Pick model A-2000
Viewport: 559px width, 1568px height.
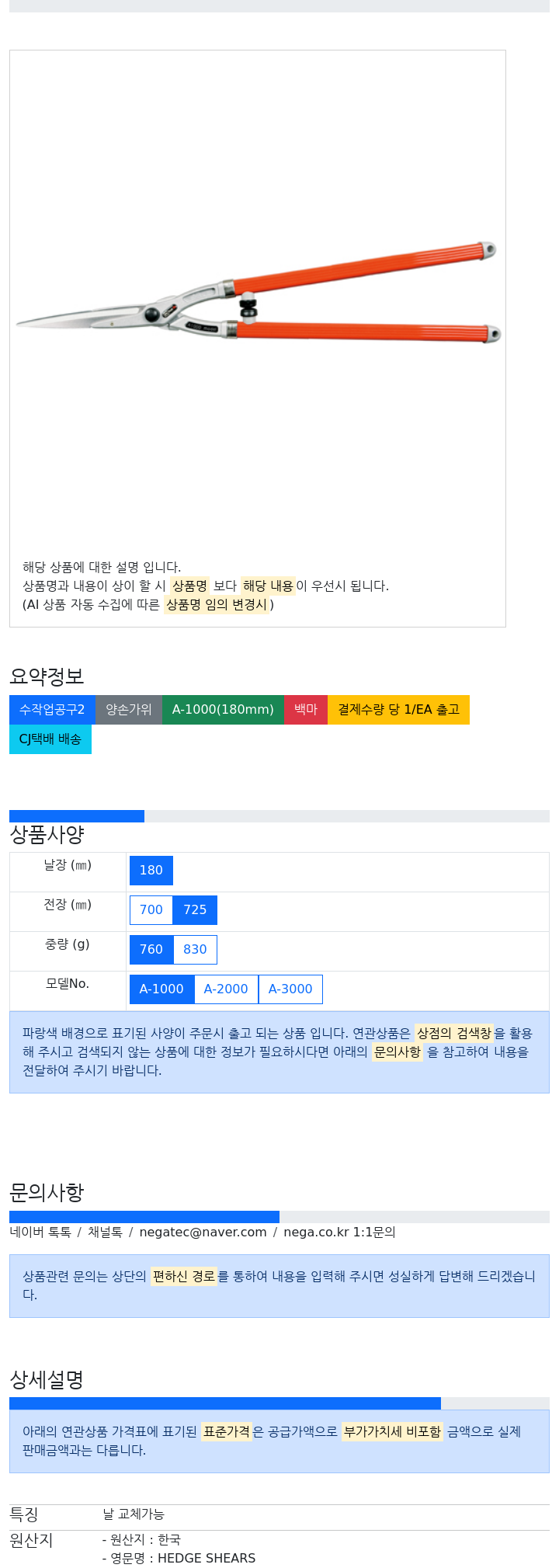(x=226, y=989)
